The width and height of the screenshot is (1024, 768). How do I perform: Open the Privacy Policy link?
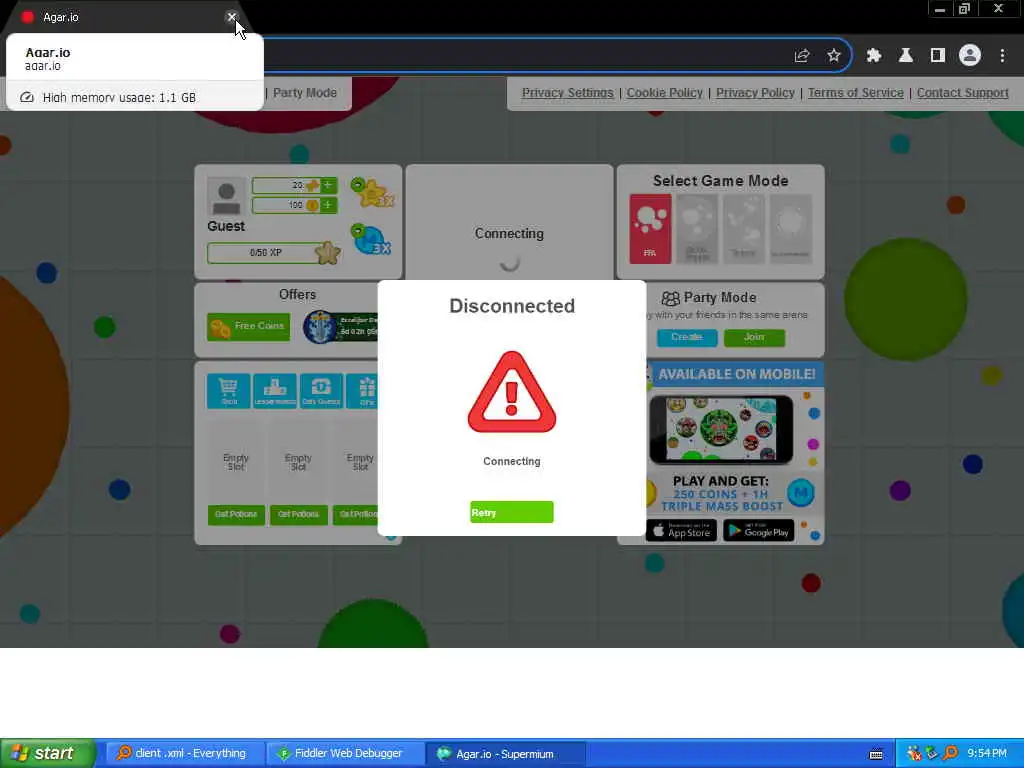[x=755, y=93]
